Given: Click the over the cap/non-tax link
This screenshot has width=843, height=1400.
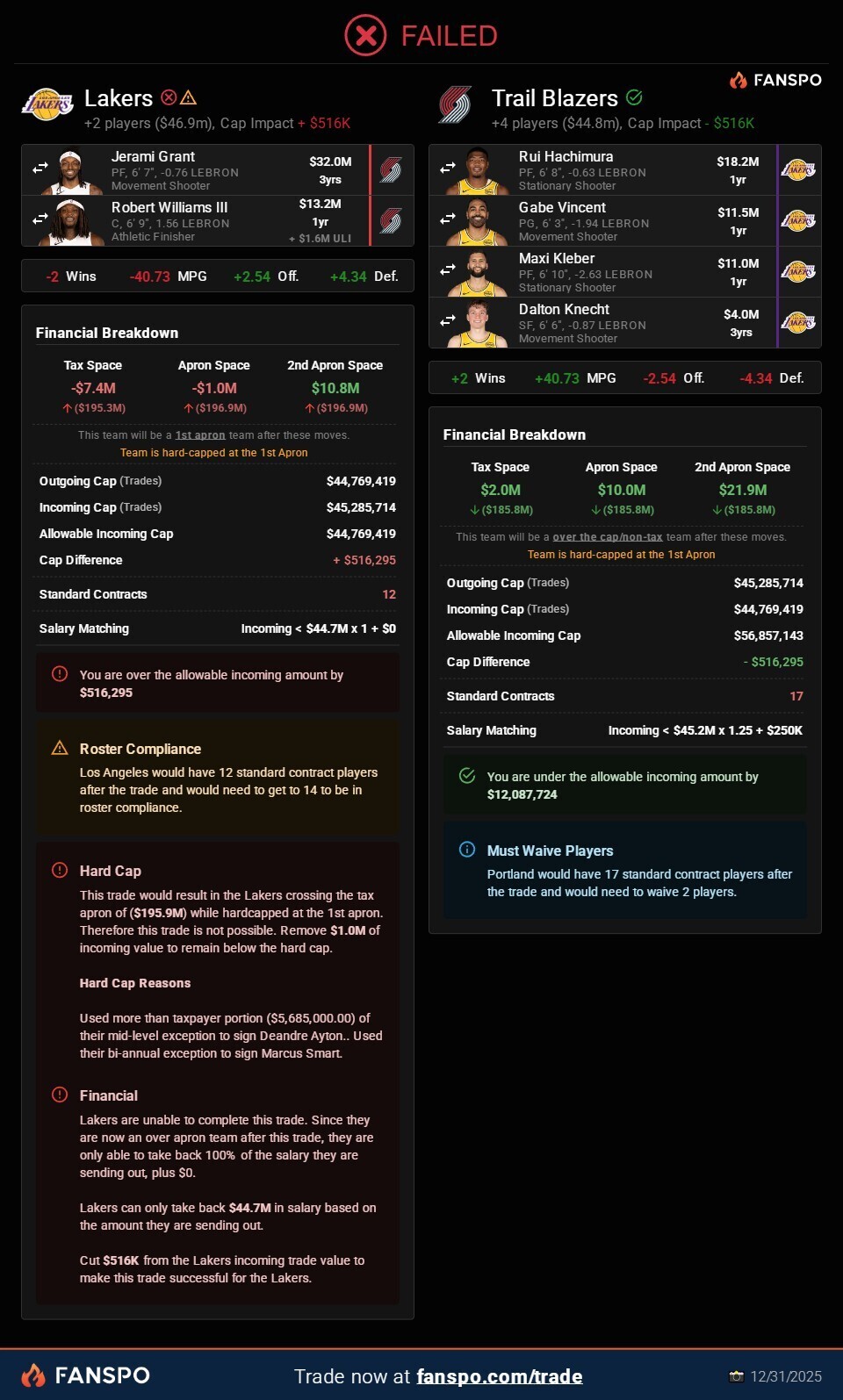Looking at the screenshot, I should pos(608,537).
